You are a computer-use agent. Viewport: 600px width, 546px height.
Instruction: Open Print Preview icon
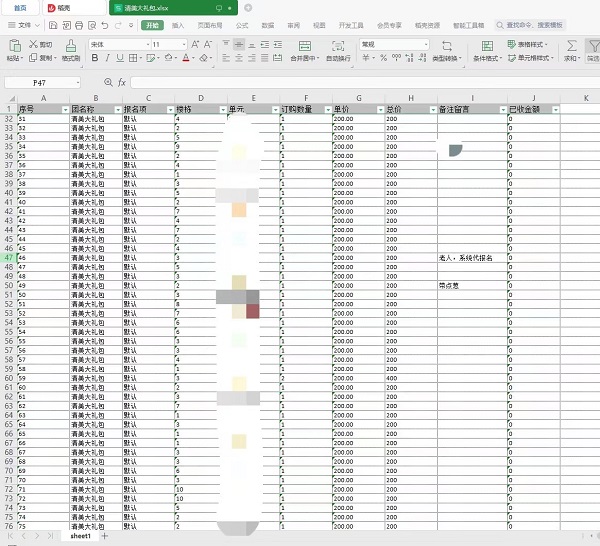92,26
